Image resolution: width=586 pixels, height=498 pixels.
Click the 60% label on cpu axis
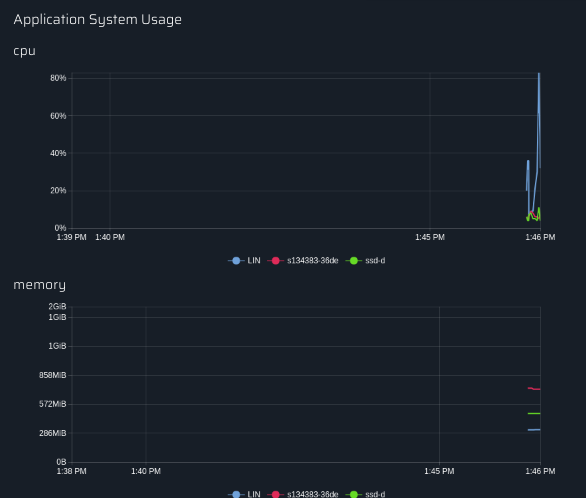tap(58, 116)
